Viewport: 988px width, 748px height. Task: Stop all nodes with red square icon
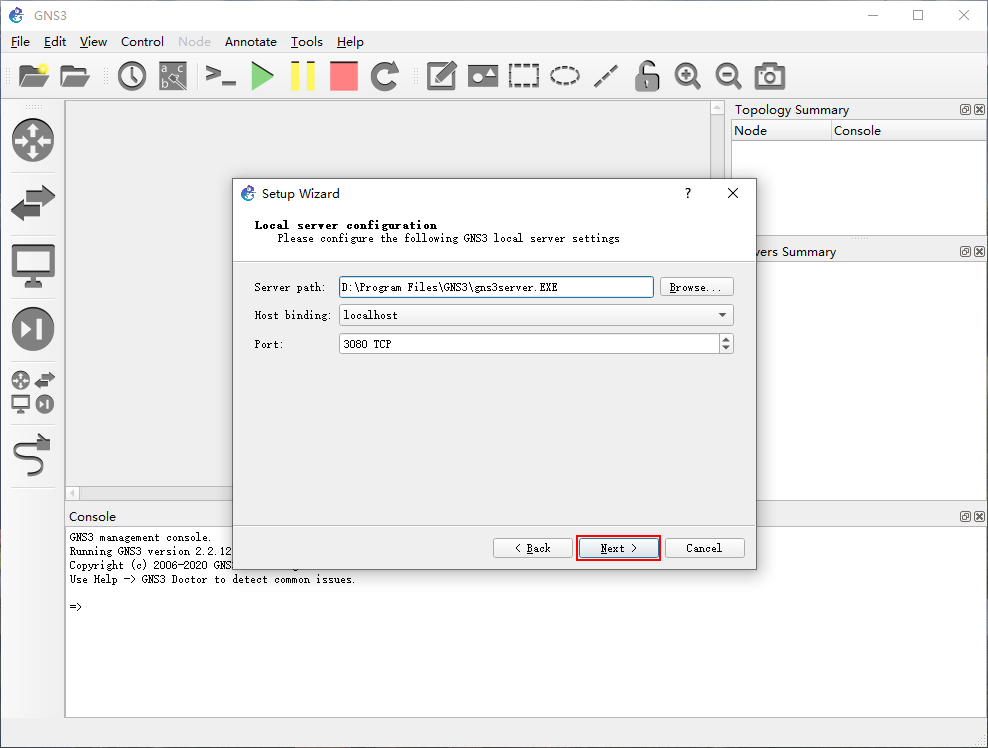344,76
